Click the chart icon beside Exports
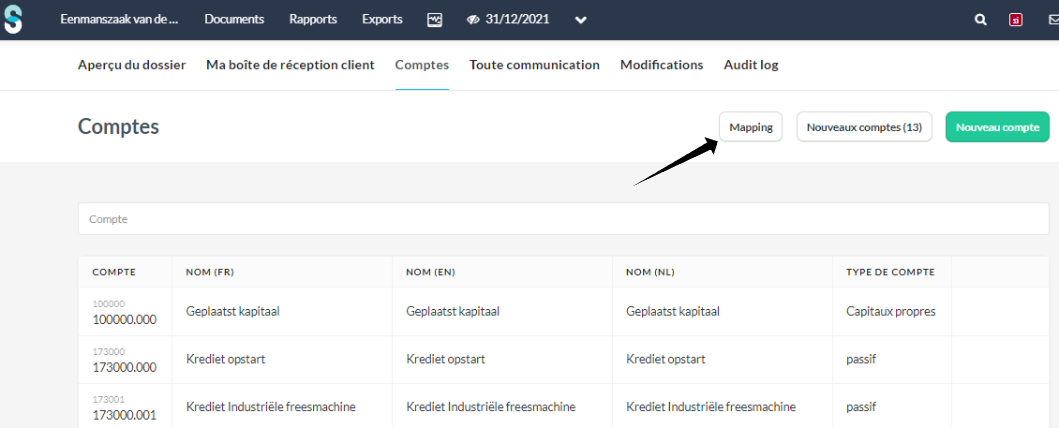This screenshot has width=1059, height=428. coord(434,20)
